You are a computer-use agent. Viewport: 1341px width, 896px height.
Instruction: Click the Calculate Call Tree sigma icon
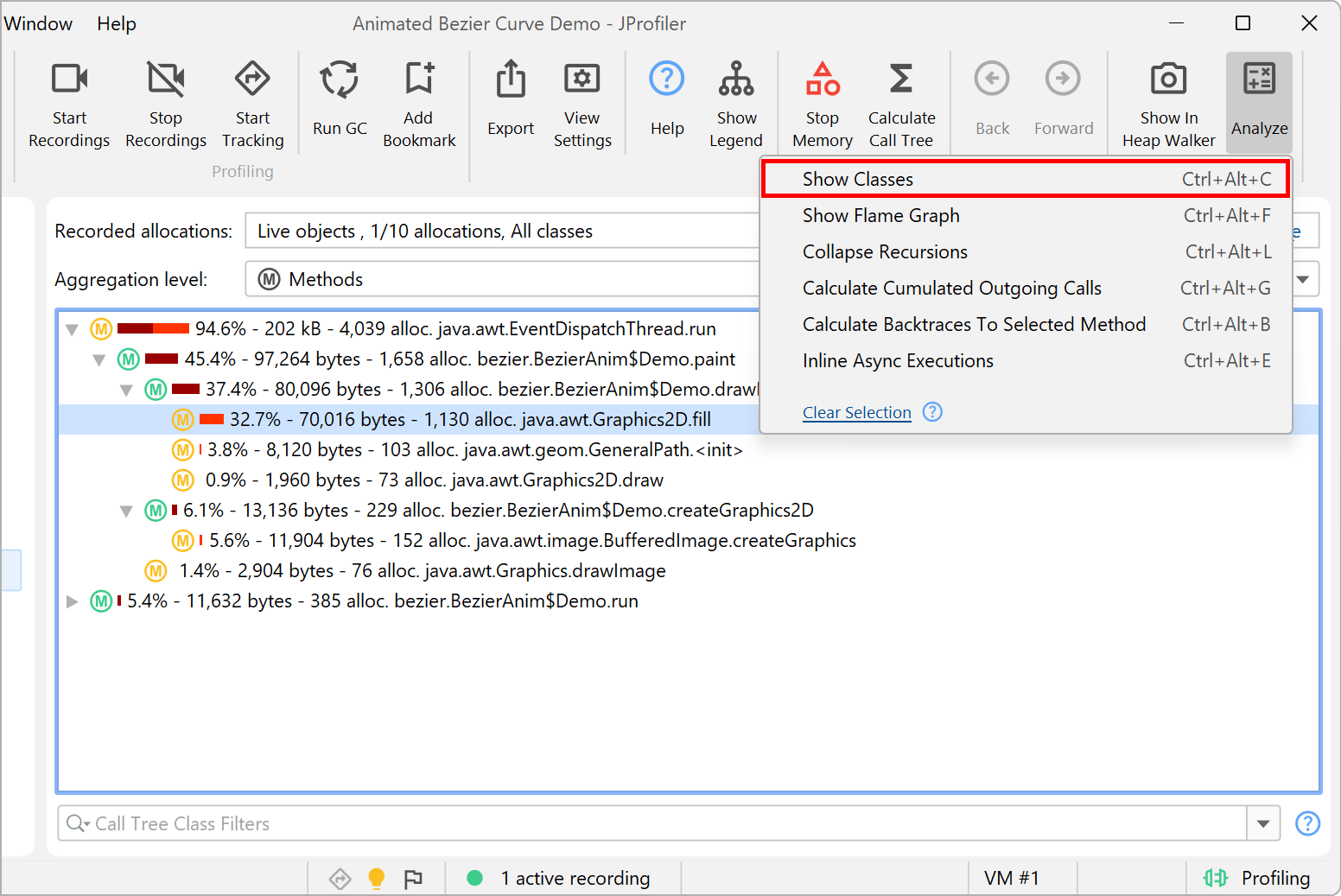tap(901, 79)
